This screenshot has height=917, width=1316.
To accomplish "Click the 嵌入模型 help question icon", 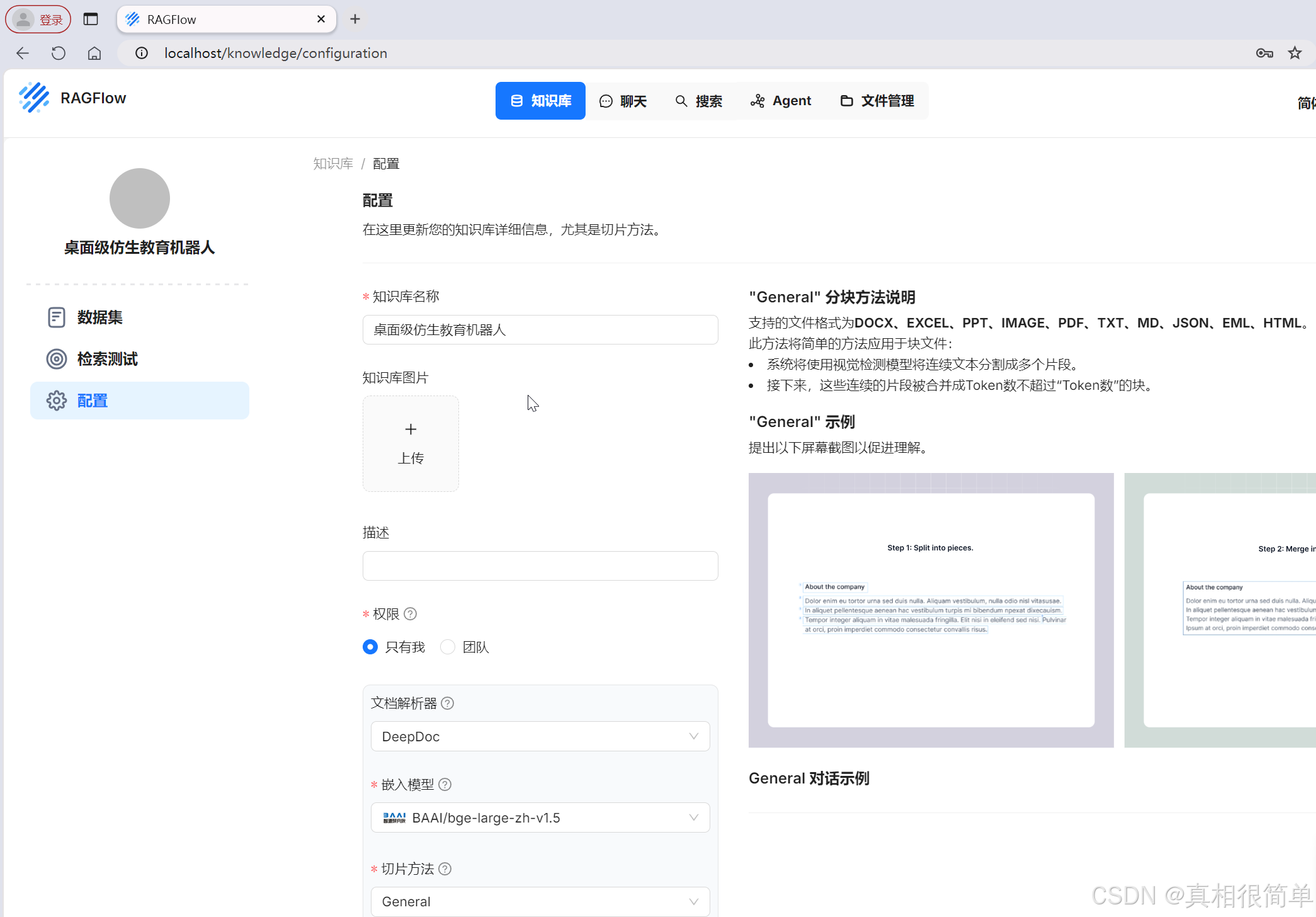I will pyautogui.click(x=445, y=784).
